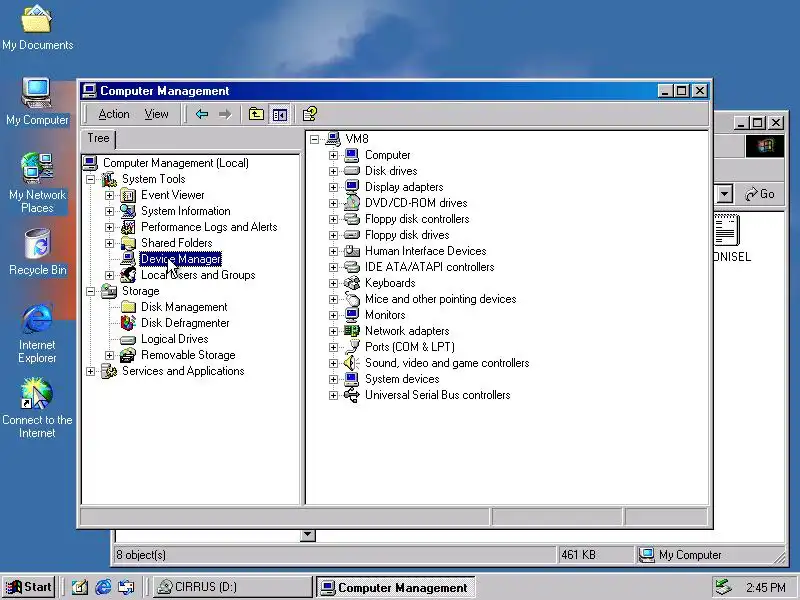Click the Go button in background window
Viewport: 800px width, 600px height.
point(760,194)
